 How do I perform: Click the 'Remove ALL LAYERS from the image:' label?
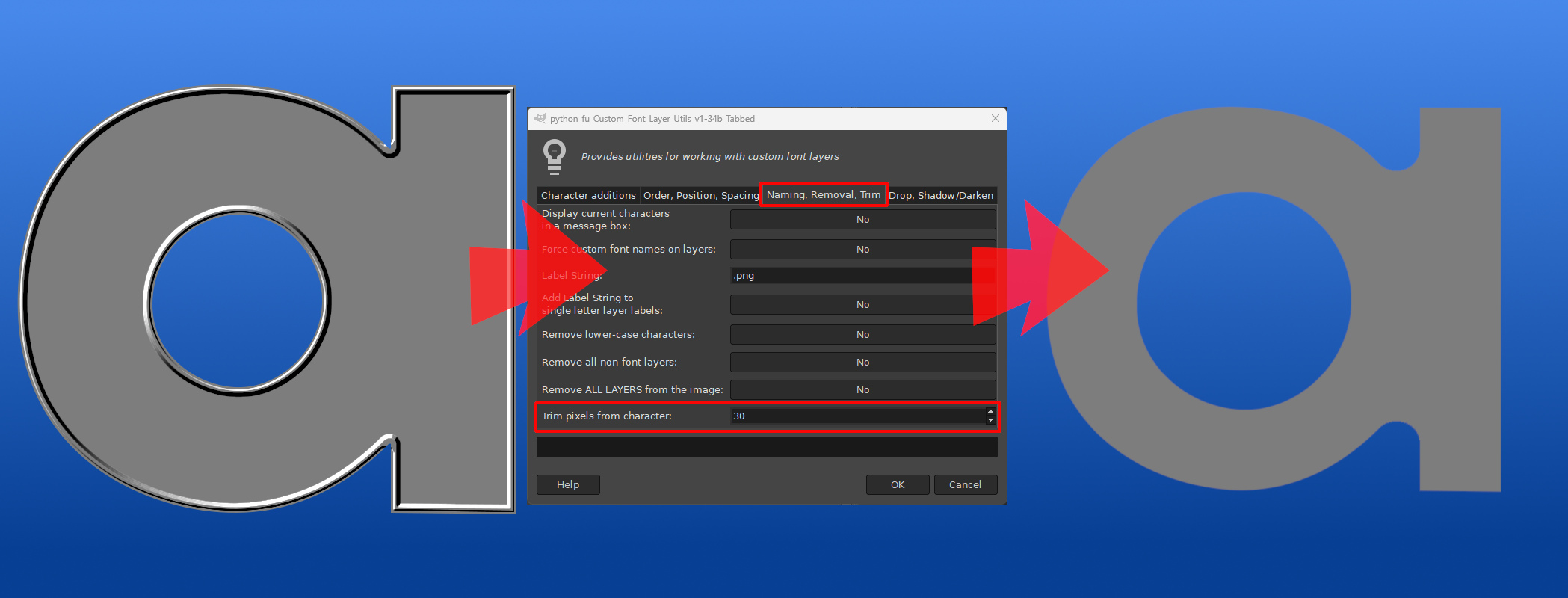(x=632, y=389)
